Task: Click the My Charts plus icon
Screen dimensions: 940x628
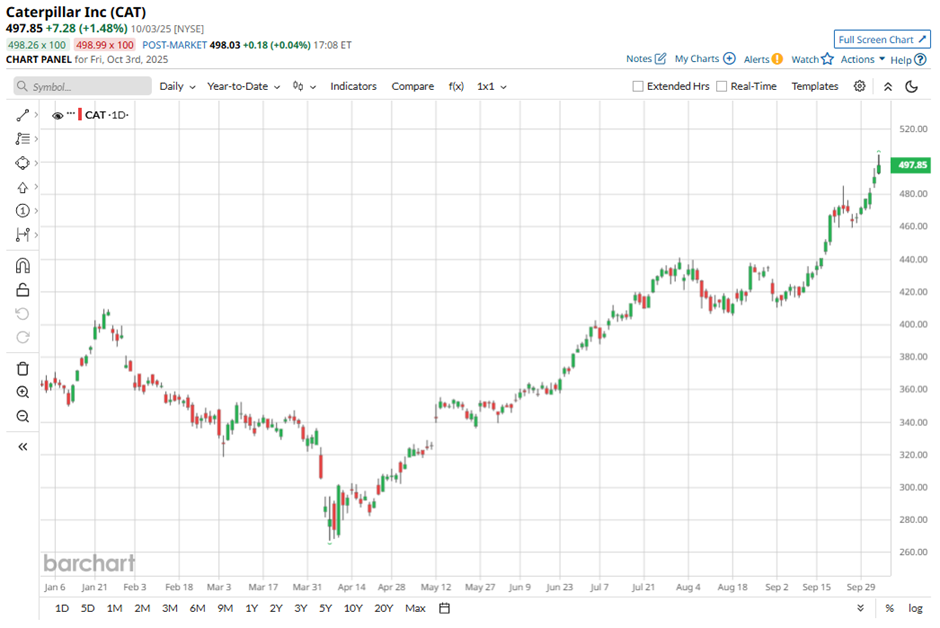Action: click(729, 59)
